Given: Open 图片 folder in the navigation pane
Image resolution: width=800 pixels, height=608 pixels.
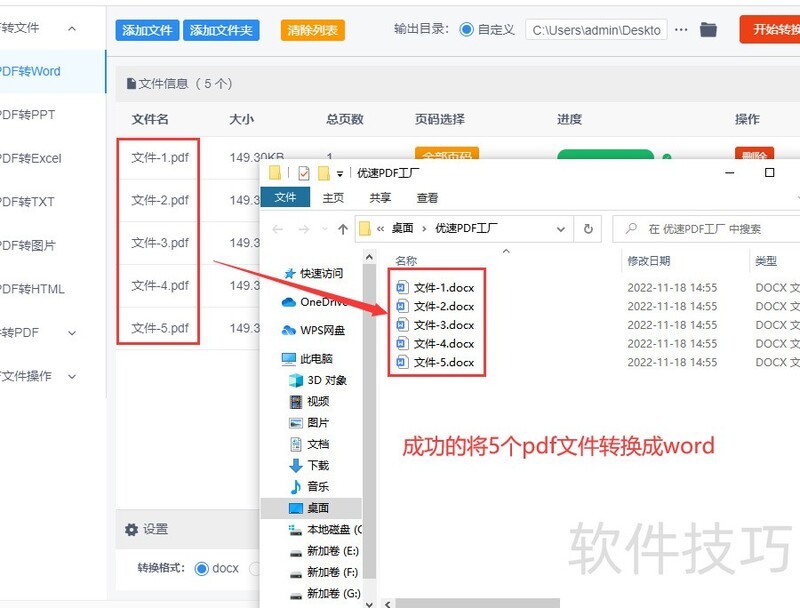Looking at the screenshot, I should (309, 423).
